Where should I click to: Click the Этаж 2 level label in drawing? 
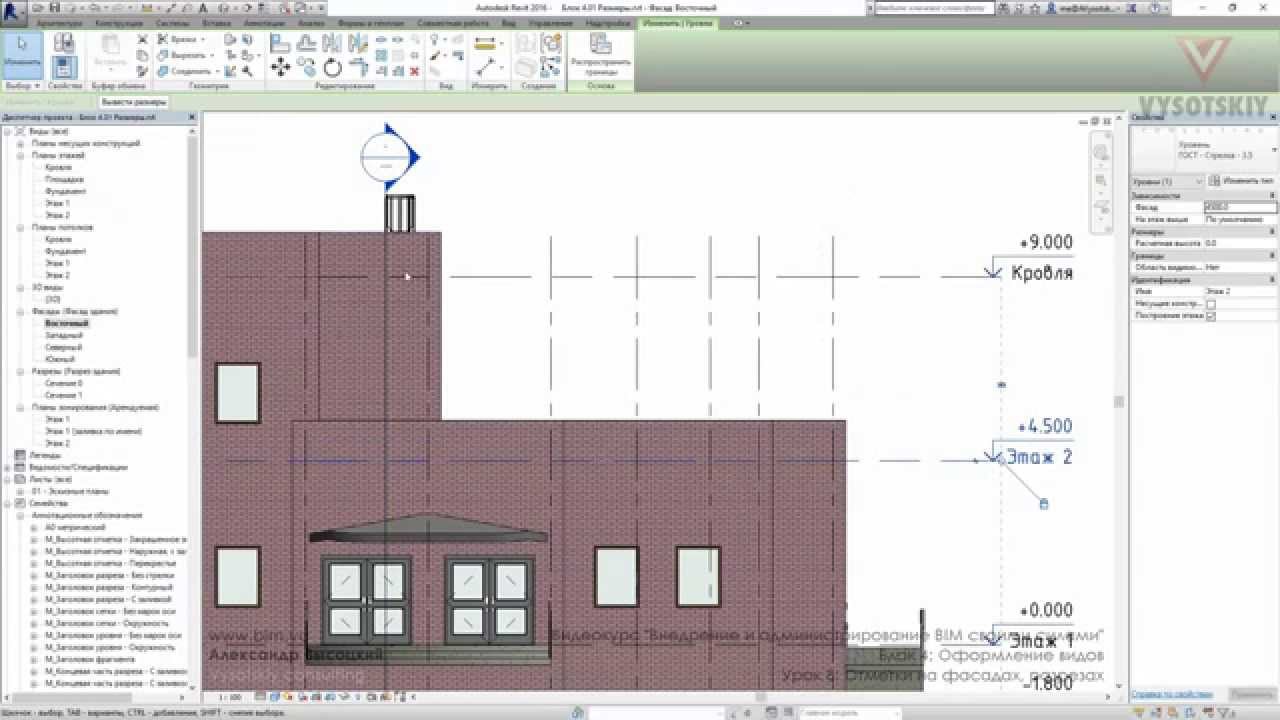(1039, 457)
